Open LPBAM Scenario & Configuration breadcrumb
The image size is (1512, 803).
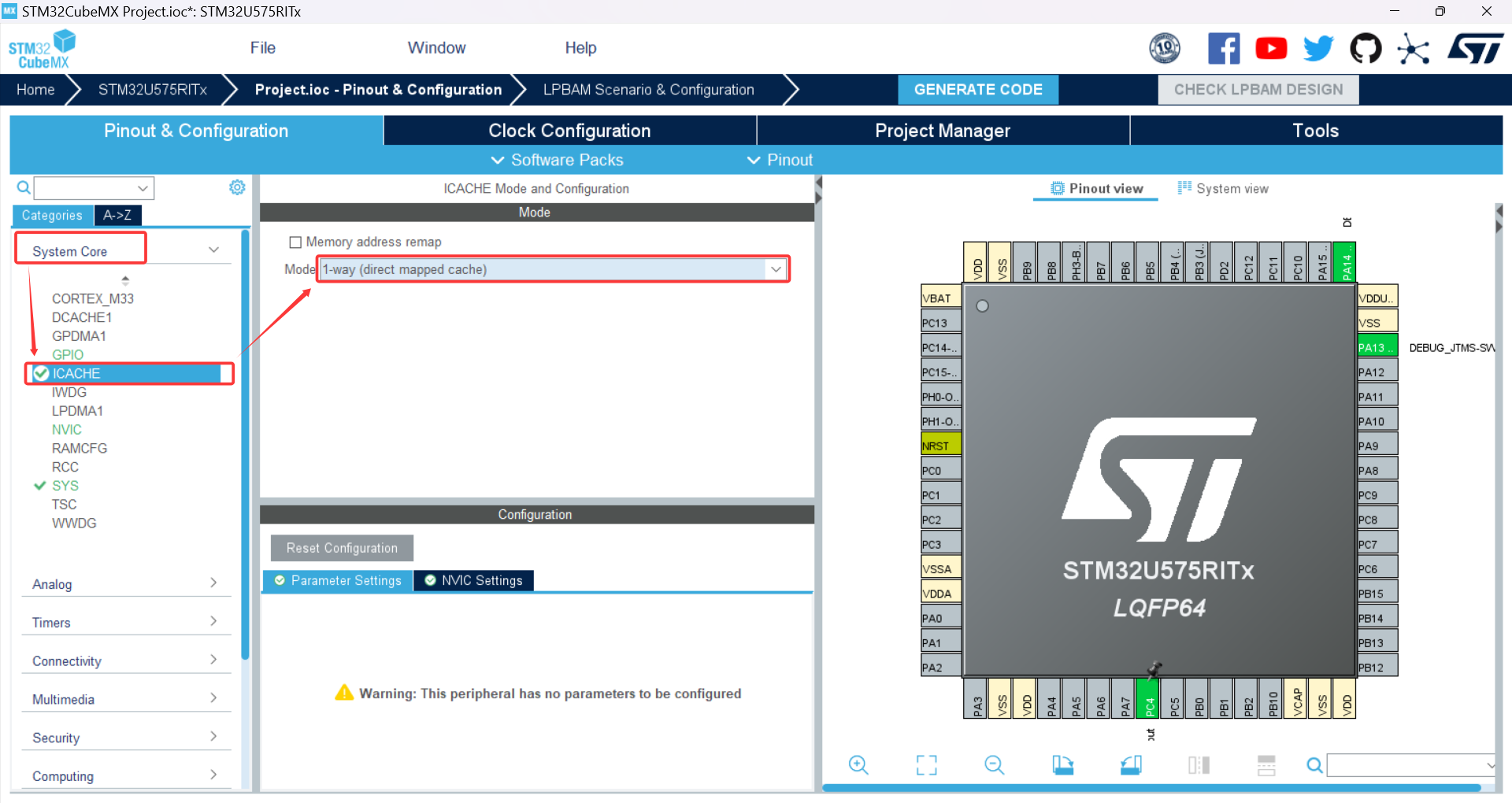click(x=649, y=90)
